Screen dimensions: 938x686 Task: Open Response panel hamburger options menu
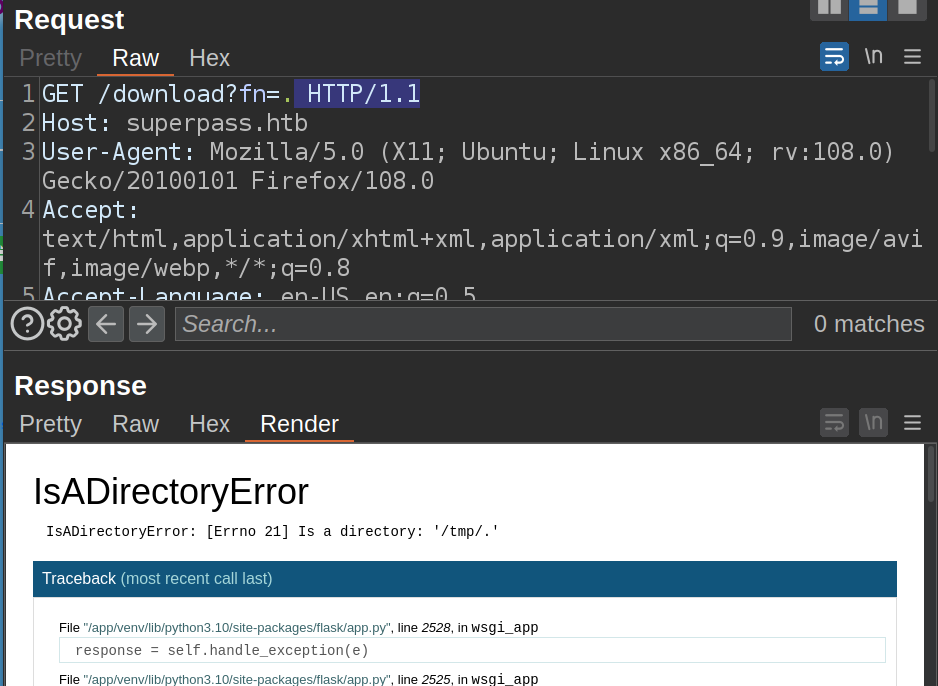coord(912,423)
